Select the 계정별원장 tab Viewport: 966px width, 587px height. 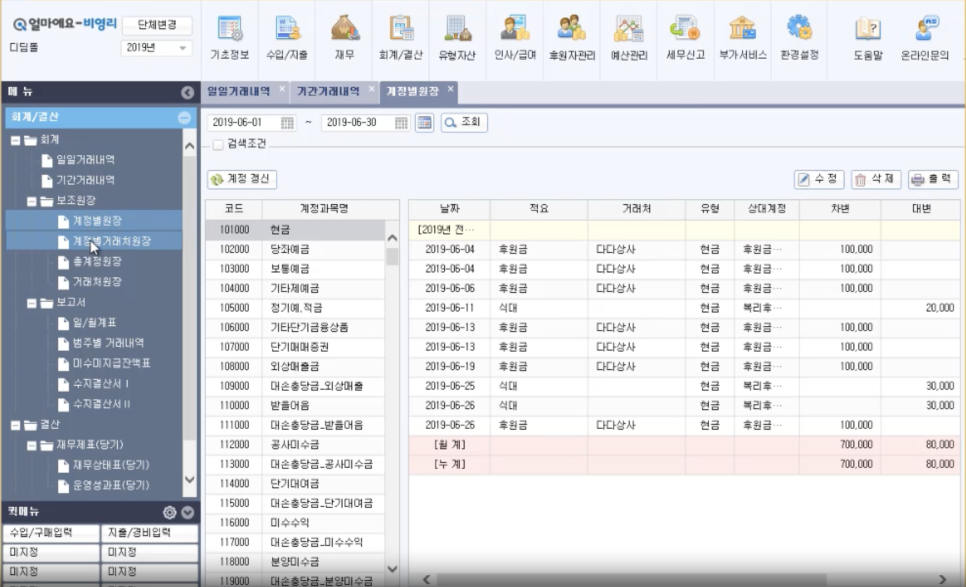tap(412, 91)
